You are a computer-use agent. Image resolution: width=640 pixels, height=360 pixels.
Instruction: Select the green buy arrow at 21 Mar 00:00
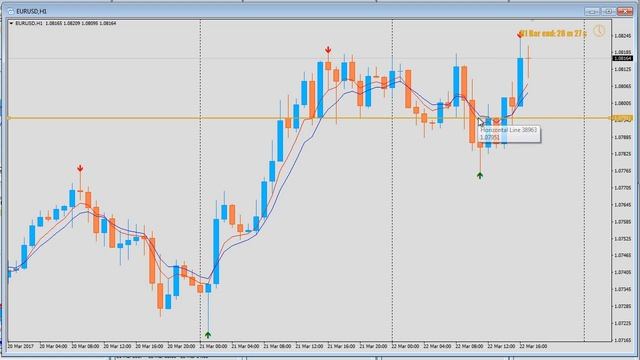pyautogui.click(x=208, y=335)
